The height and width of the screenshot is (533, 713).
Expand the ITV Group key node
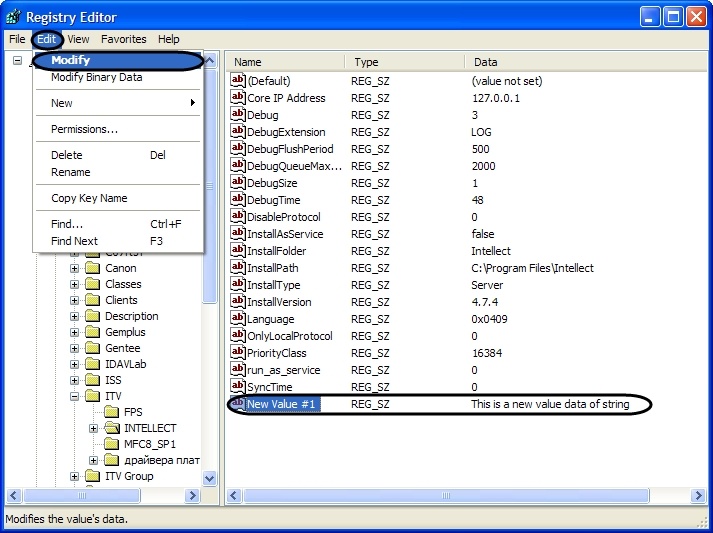click(x=75, y=476)
